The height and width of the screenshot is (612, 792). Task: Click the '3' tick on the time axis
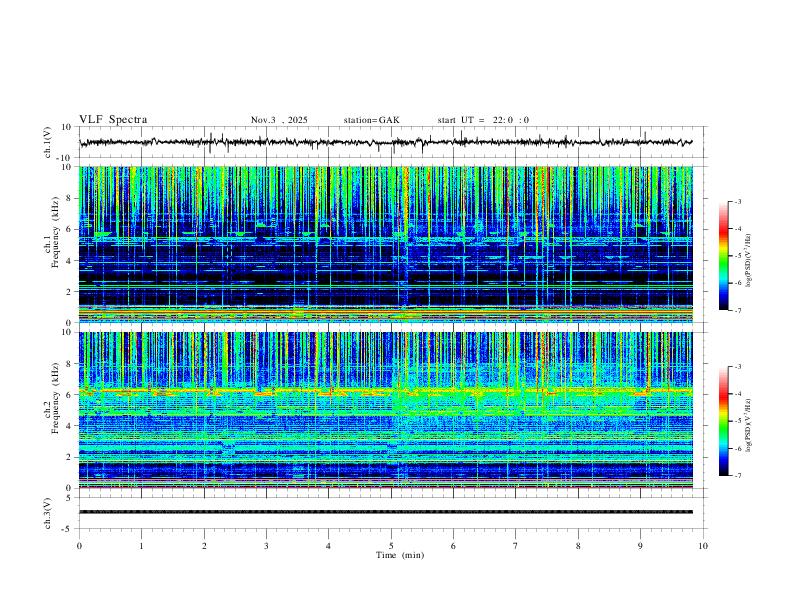point(266,546)
